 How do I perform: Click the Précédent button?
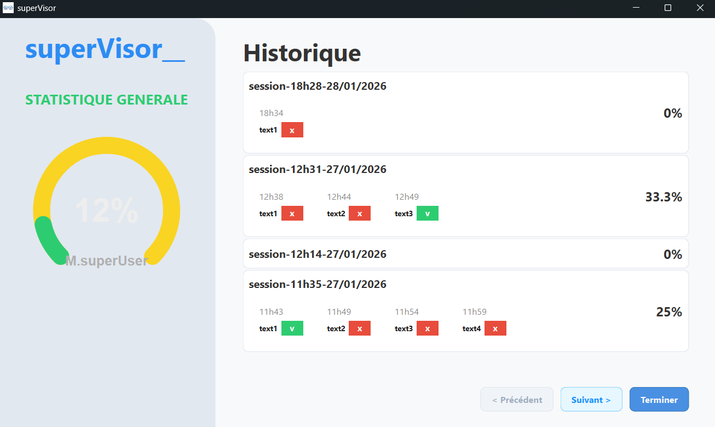coord(517,400)
